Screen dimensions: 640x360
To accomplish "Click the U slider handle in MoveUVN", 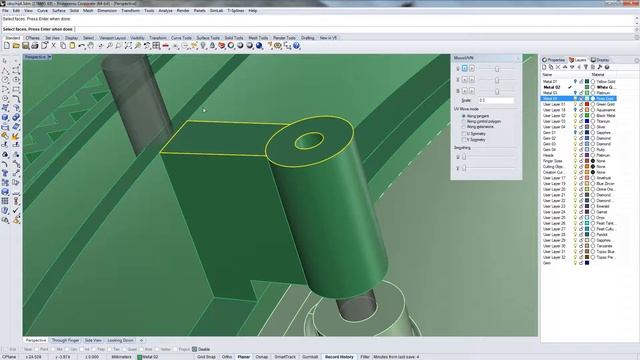I will coord(497,69).
